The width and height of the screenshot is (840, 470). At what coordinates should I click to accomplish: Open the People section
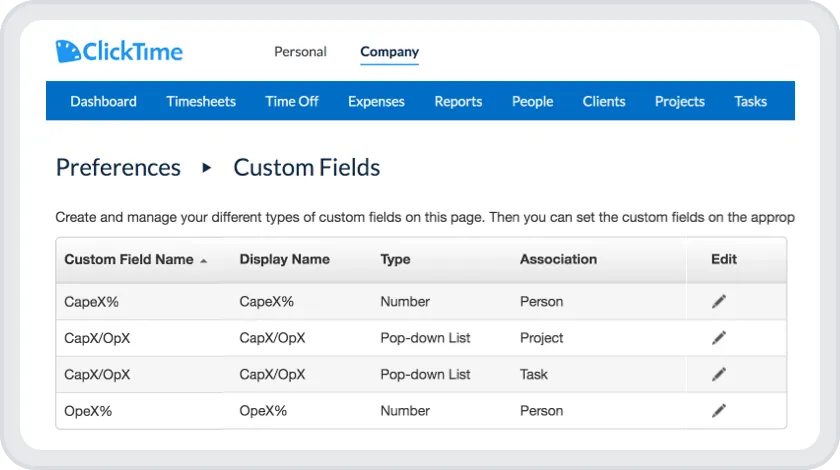coord(532,101)
